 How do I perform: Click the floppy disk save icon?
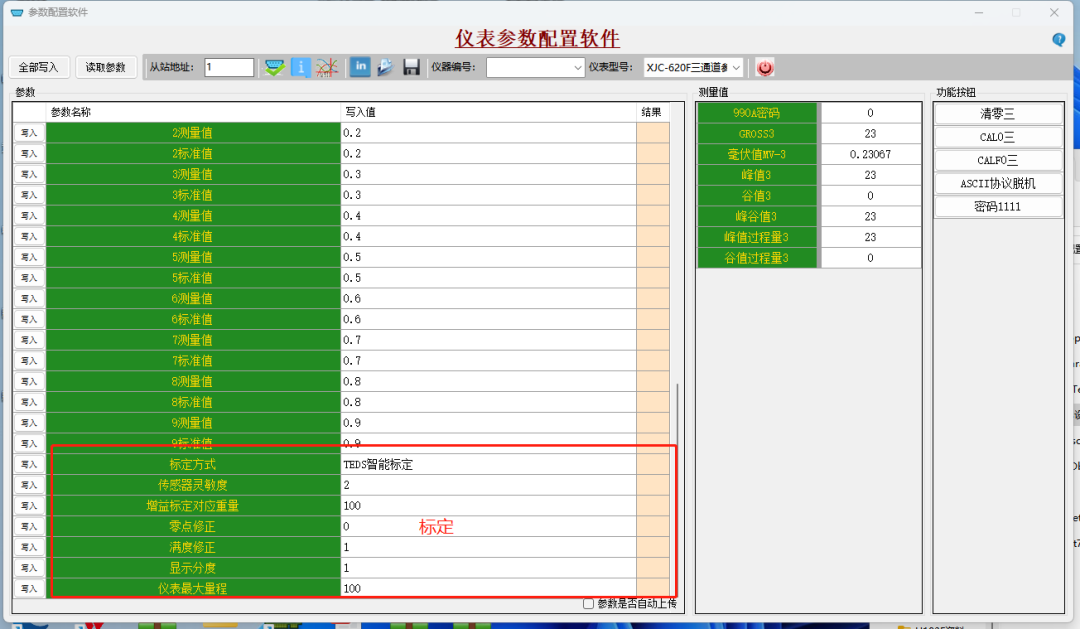411,67
